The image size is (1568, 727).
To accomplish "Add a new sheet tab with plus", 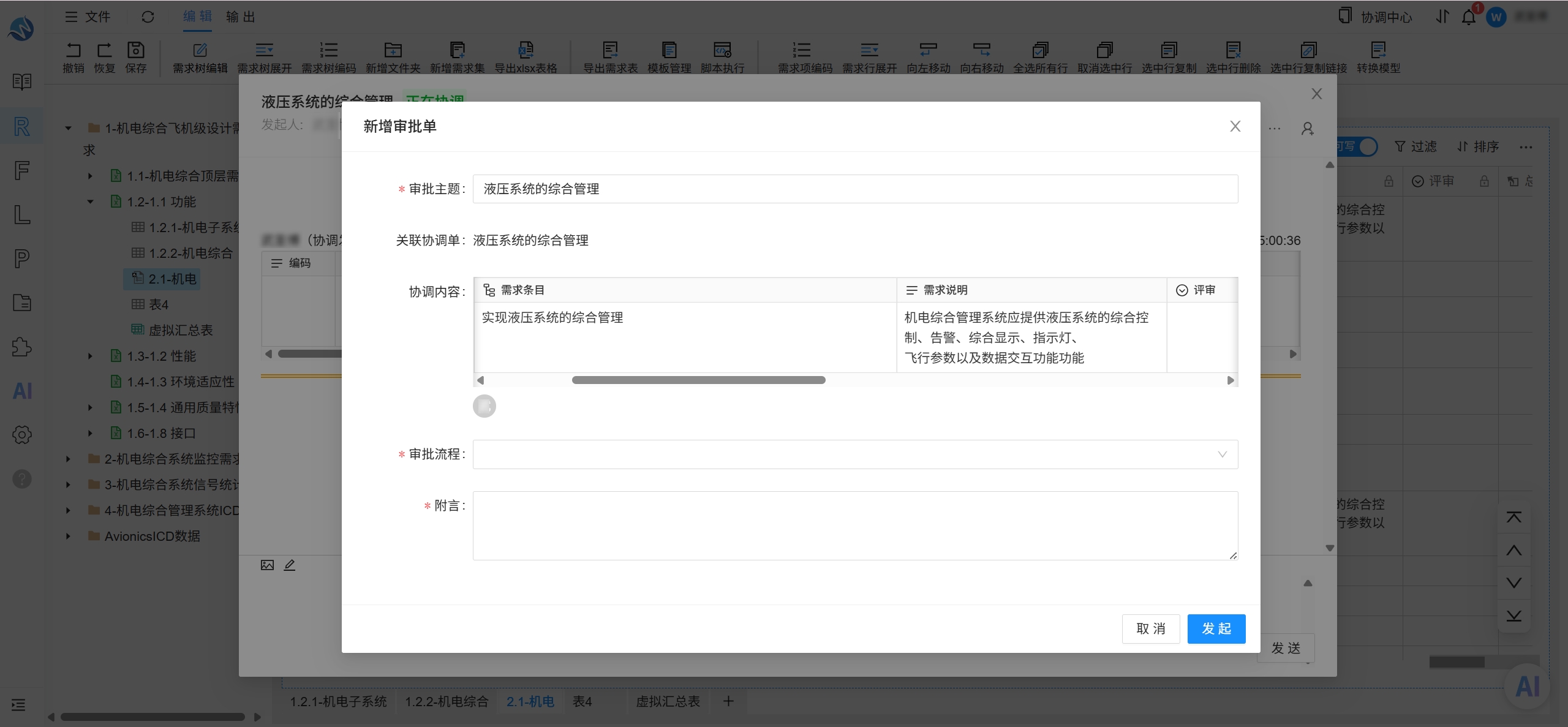I will click(728, 701).
